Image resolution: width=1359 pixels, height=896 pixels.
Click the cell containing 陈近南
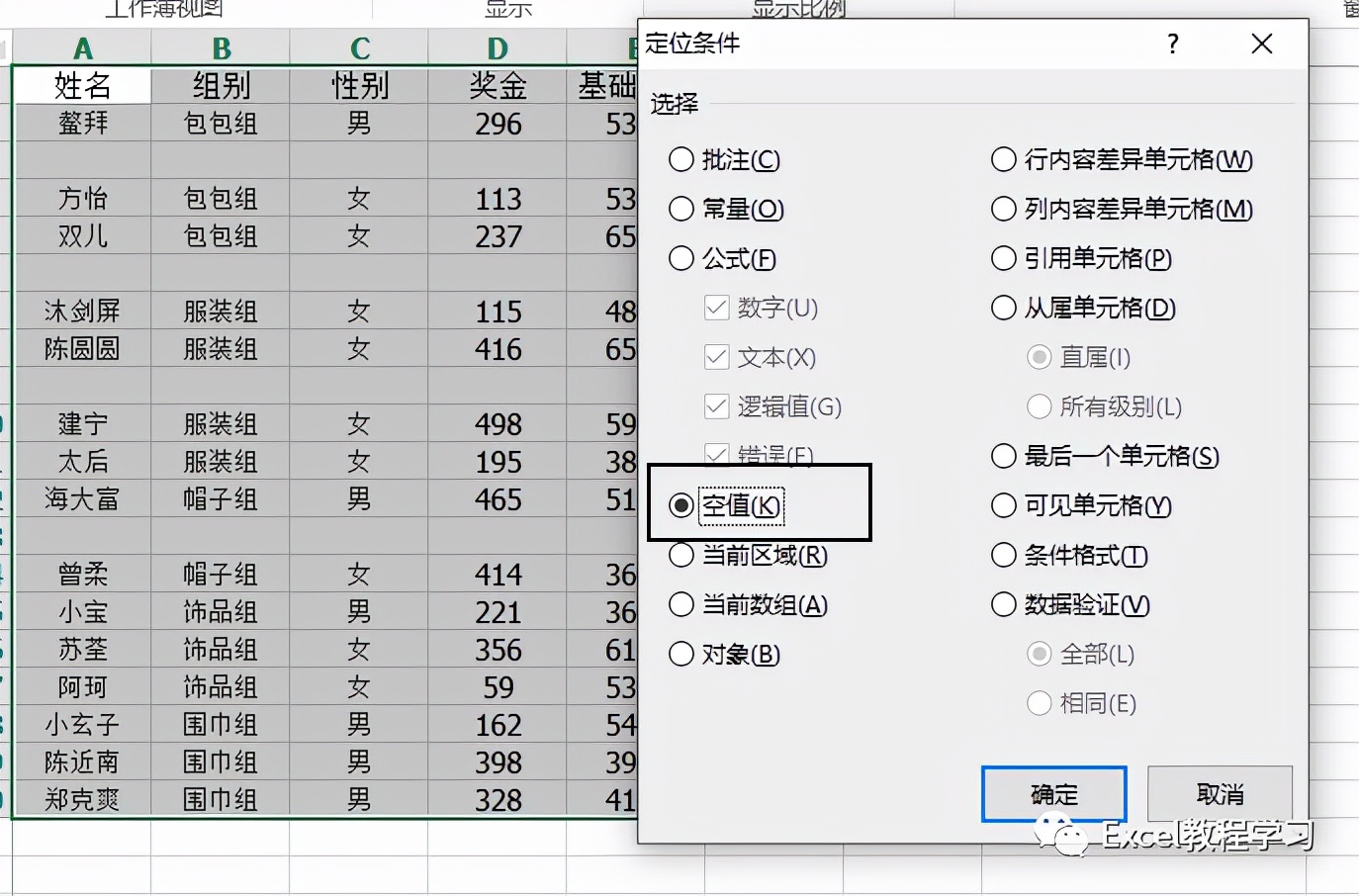pos(82,762)
